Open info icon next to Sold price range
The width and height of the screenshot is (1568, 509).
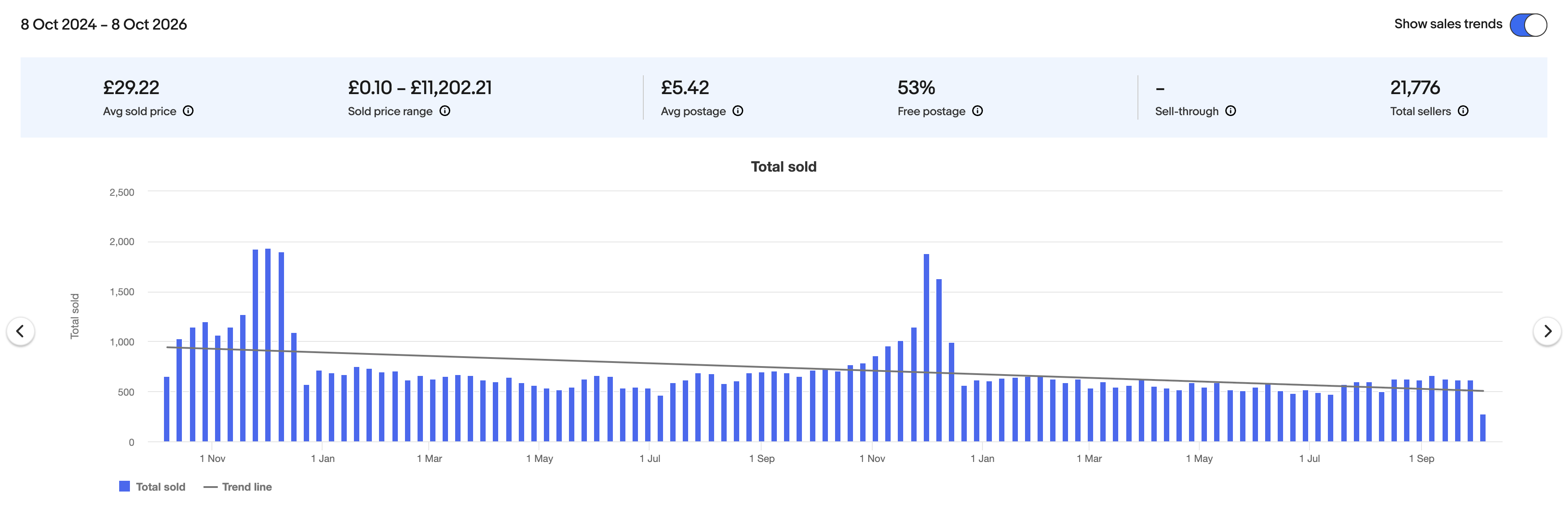point(445,111)
